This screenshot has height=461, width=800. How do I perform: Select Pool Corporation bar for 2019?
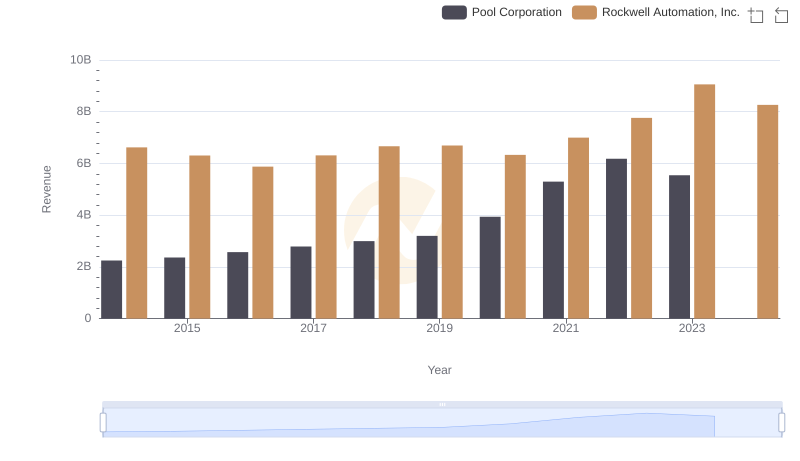[x=427, y=277]
